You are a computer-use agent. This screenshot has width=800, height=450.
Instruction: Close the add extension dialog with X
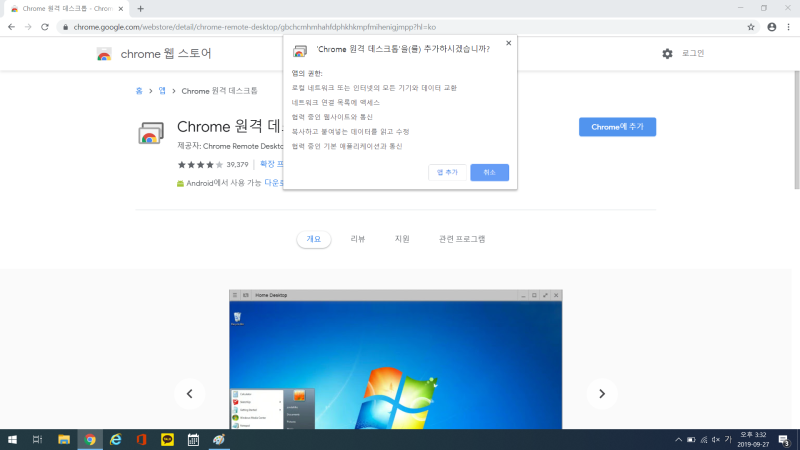point(508,43)
